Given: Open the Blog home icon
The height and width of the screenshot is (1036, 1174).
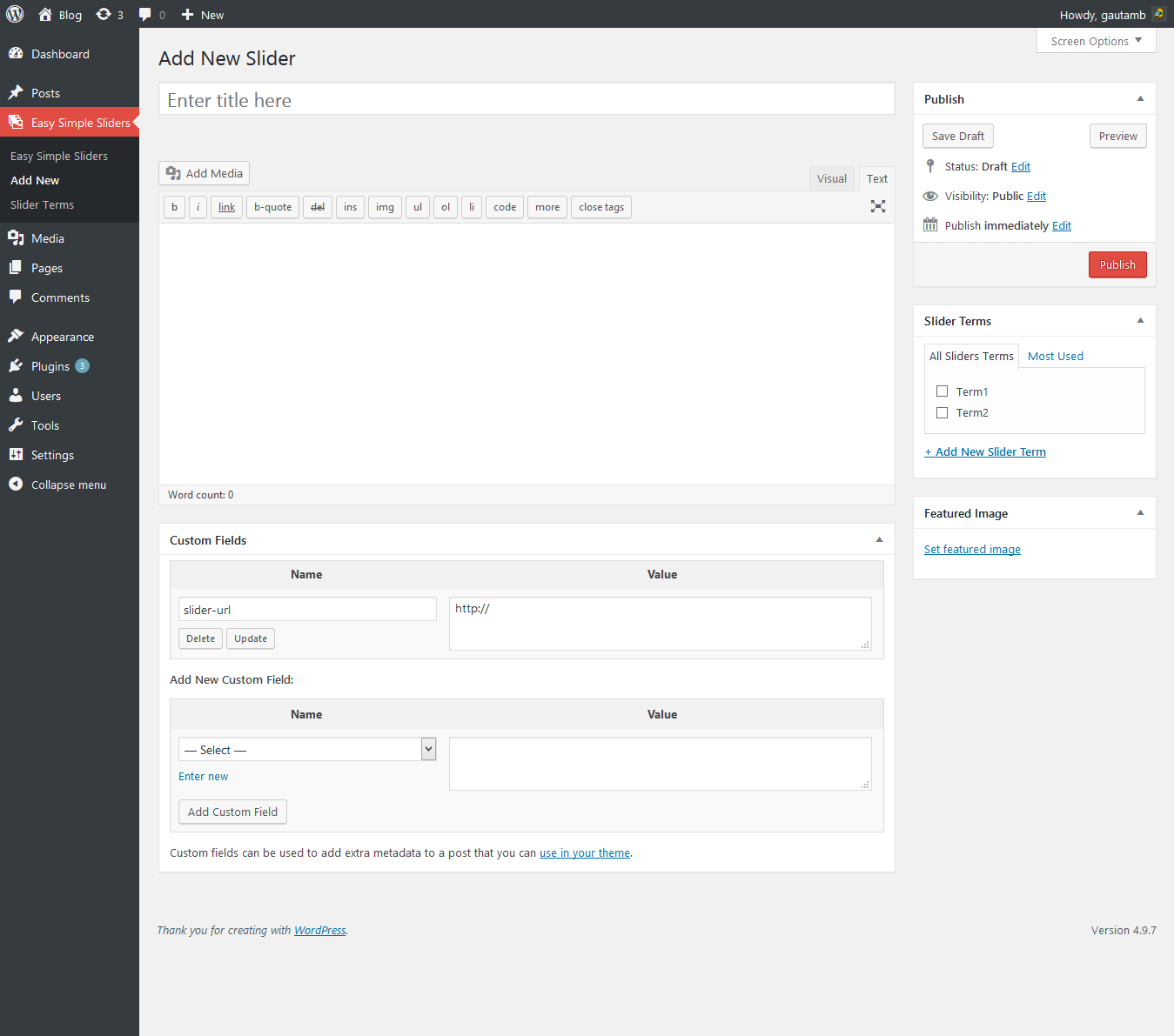Looking at the screenshot, I should 45,14.
